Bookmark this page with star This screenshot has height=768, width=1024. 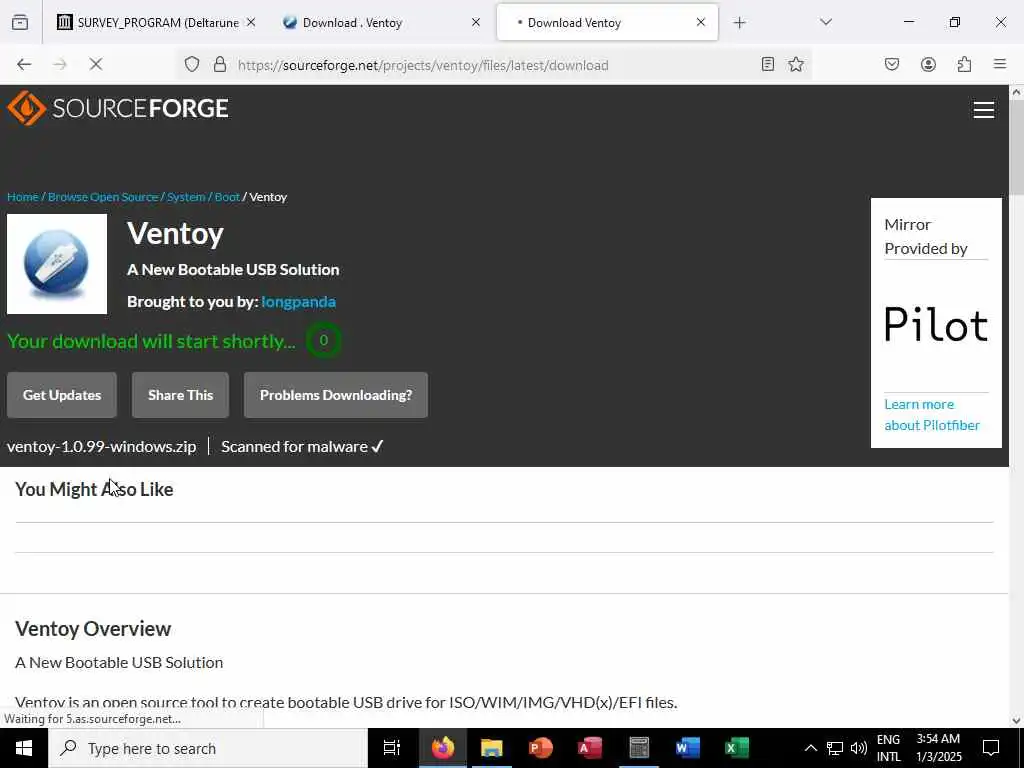click(795, 64)
